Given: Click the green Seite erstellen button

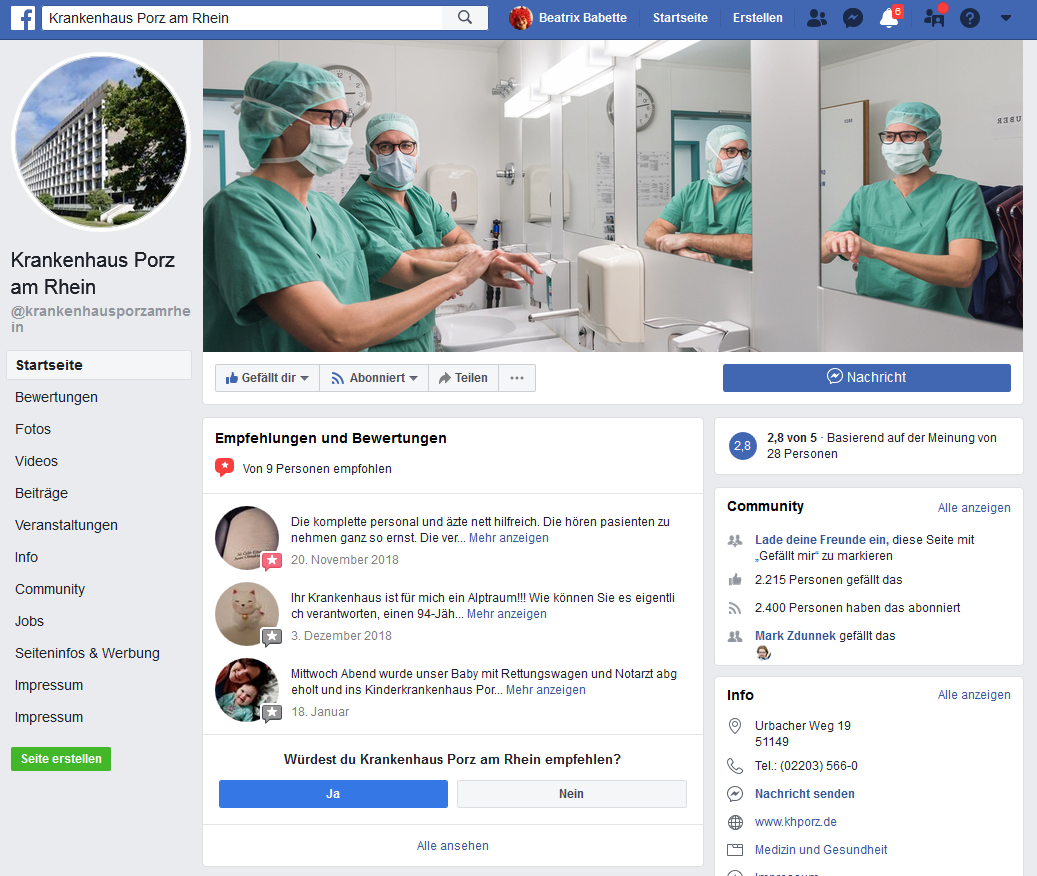Looking at the screenshot, I should 61,759.
